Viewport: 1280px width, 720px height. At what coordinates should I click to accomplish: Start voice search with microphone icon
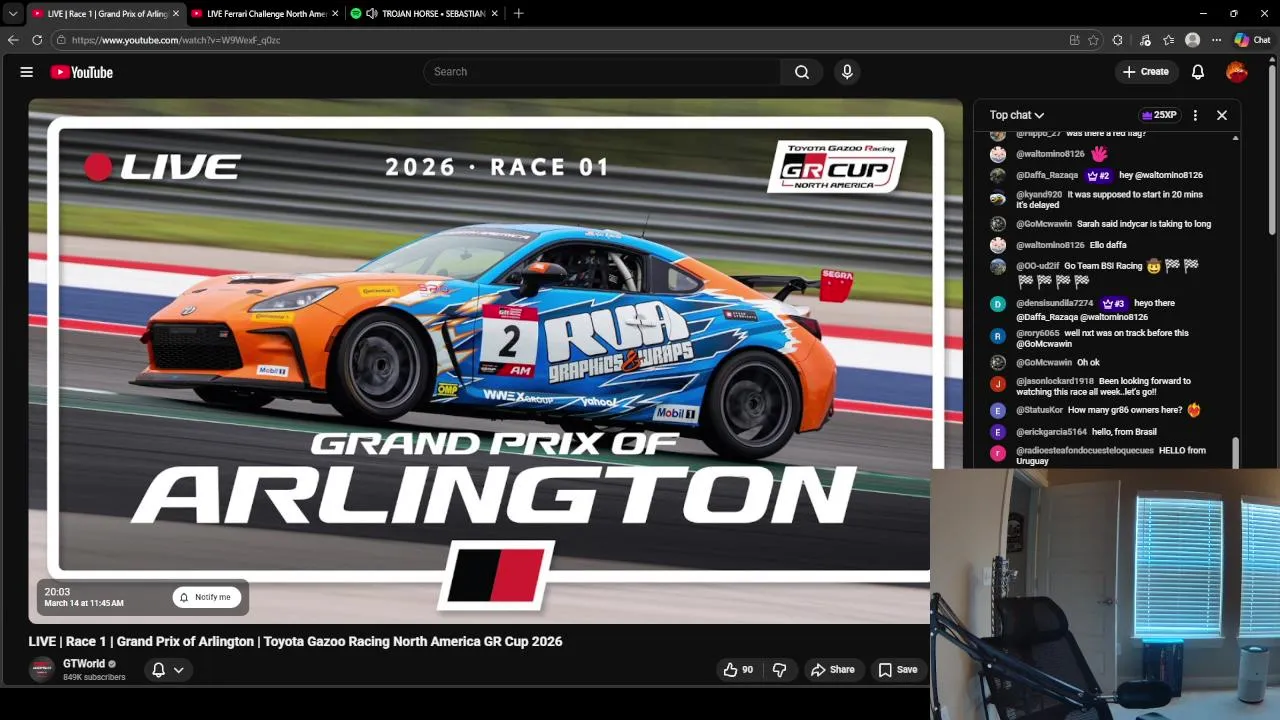(847, 72)
